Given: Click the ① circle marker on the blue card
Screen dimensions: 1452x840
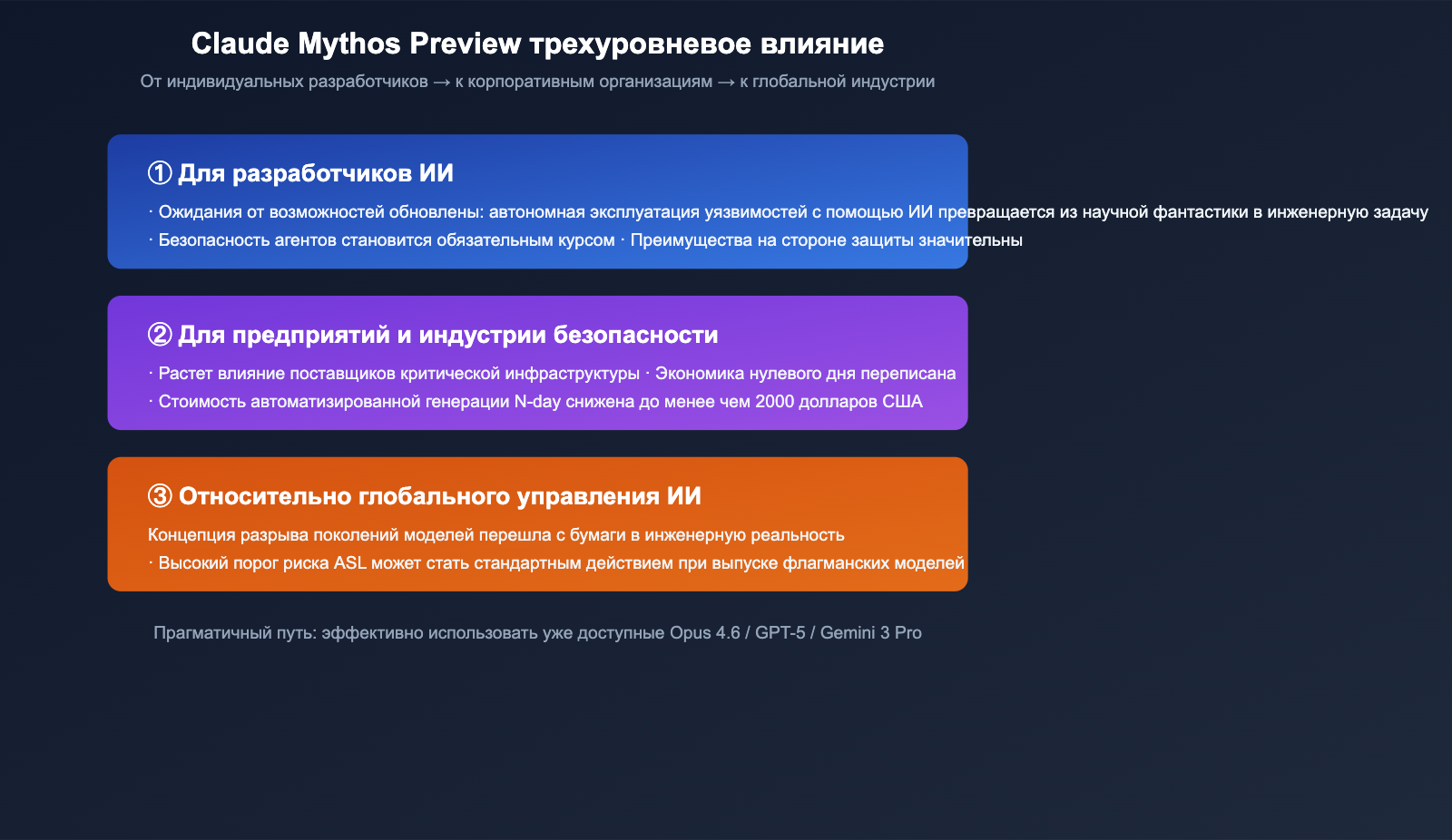Looking at the screenshot, I should coord(159,172).
